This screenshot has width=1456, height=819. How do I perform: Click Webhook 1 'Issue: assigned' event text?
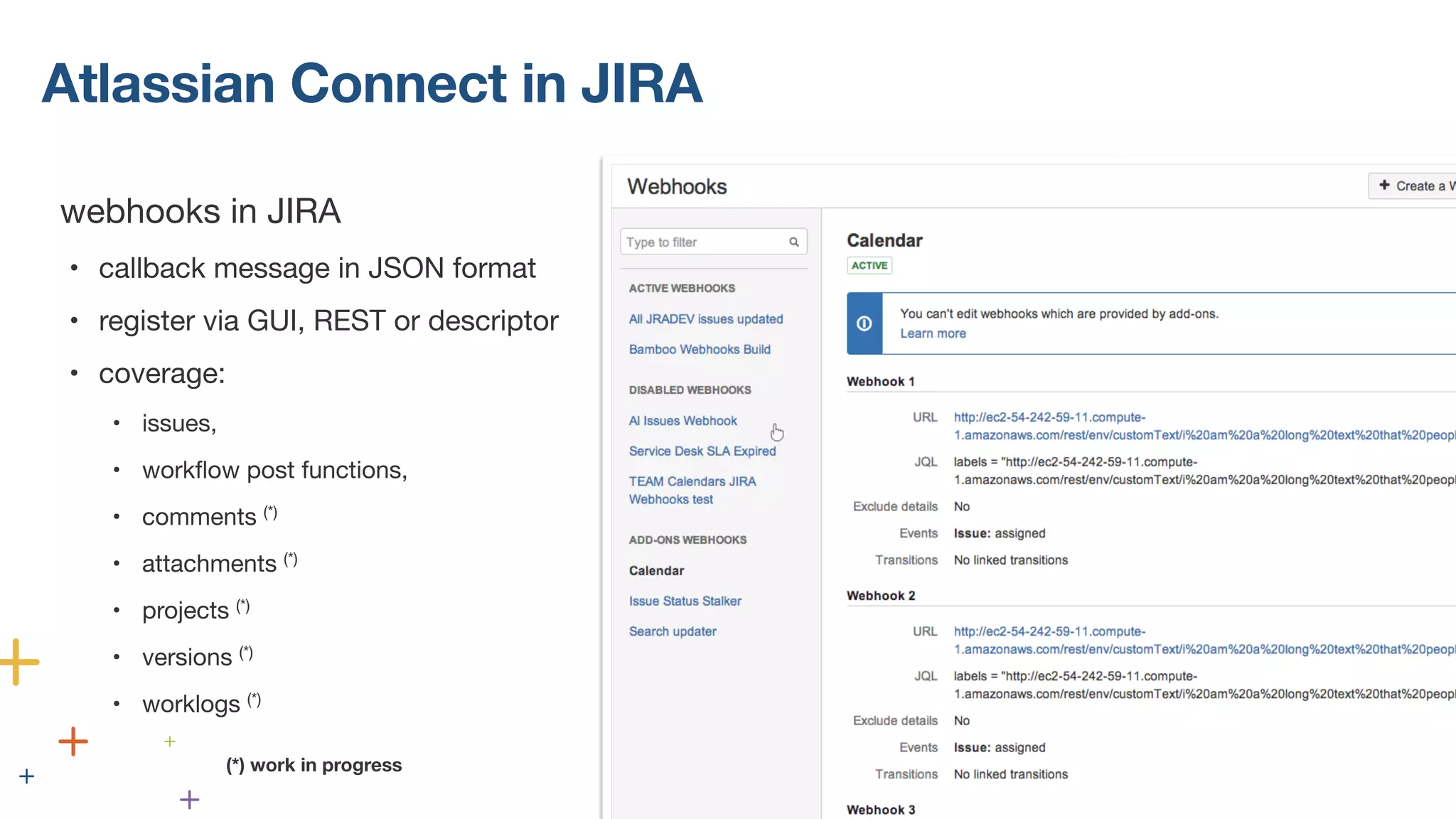[x=1000, y=533]
